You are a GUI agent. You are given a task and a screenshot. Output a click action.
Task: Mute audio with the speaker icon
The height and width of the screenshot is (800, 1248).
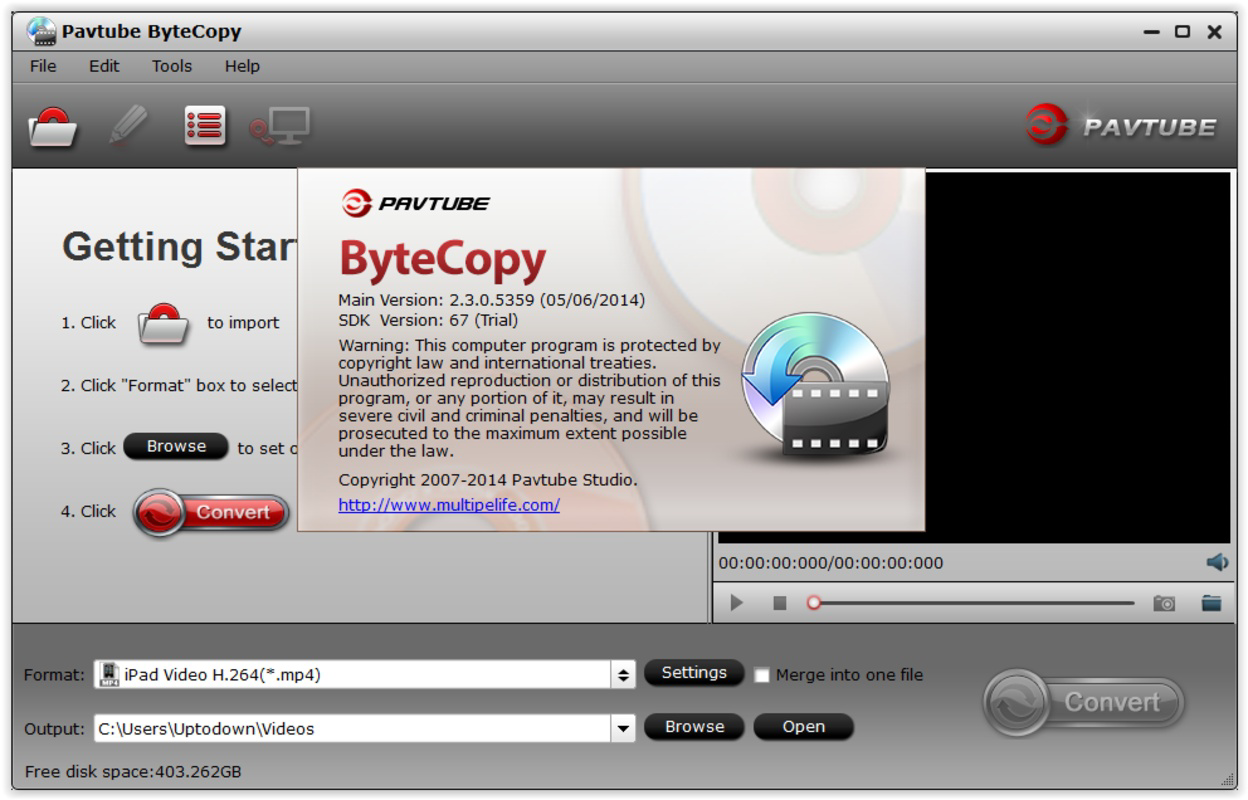pyautogui.click(x=1217, y=562)
